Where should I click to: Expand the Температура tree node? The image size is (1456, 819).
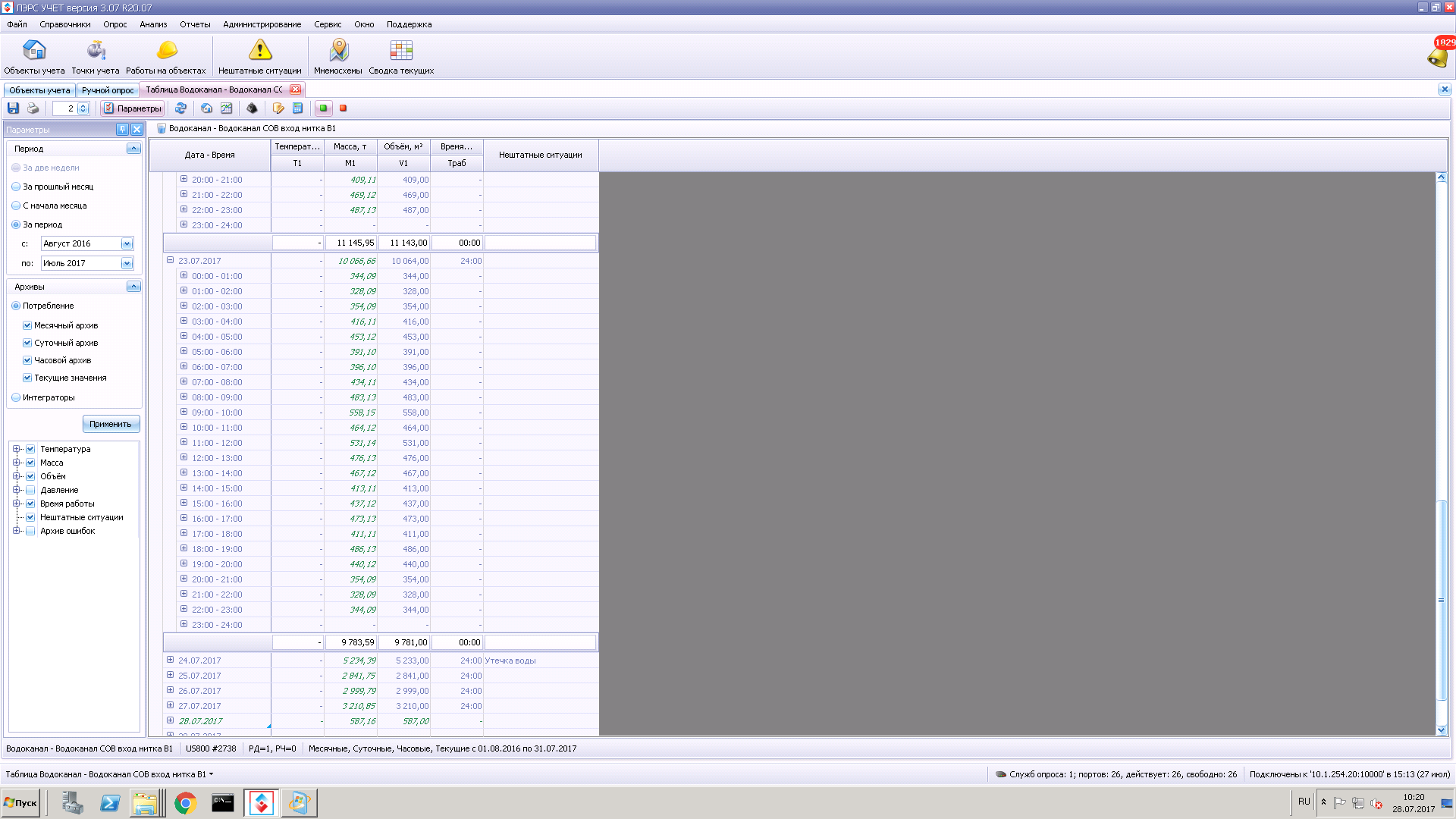[x=16, y=449]
